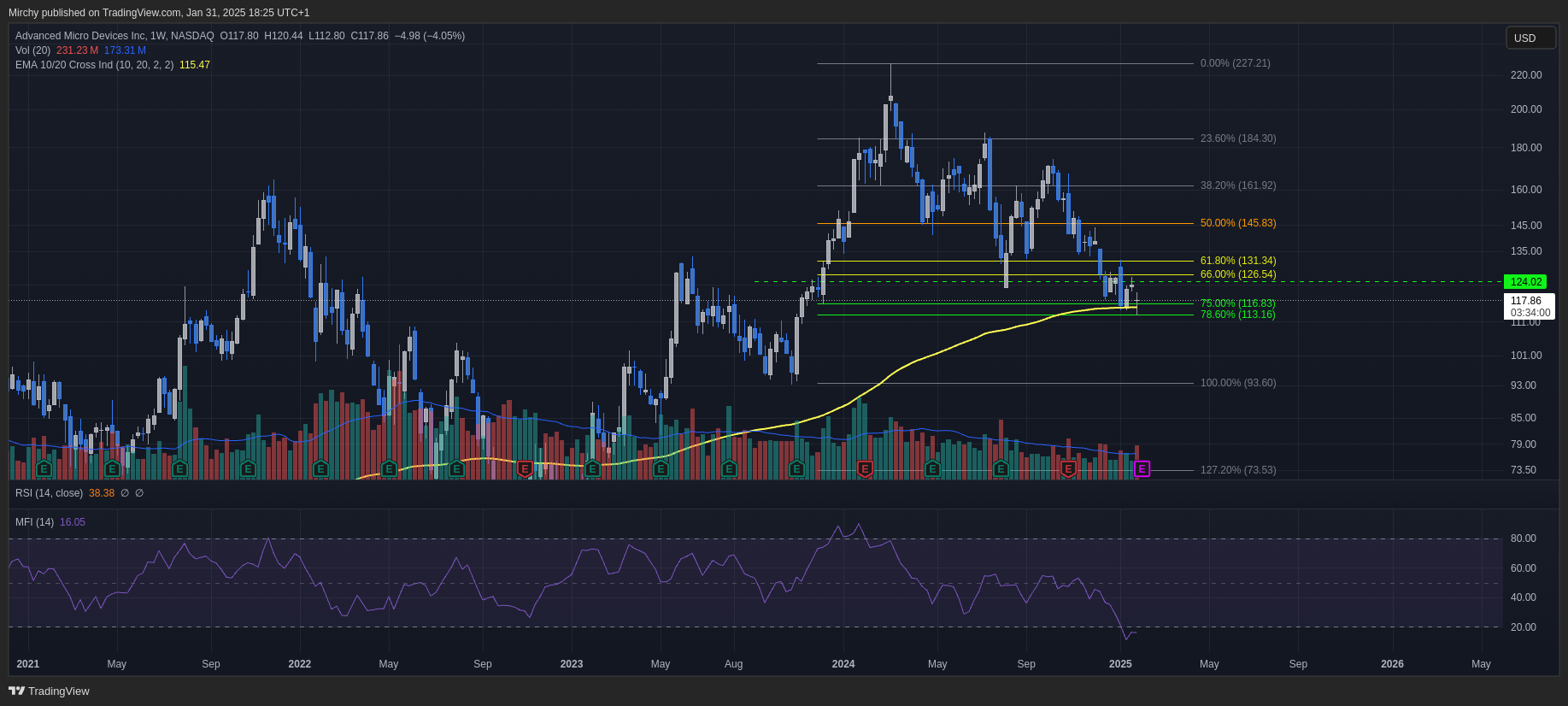Open the earnings E marker above May 2023

(661, 468)
